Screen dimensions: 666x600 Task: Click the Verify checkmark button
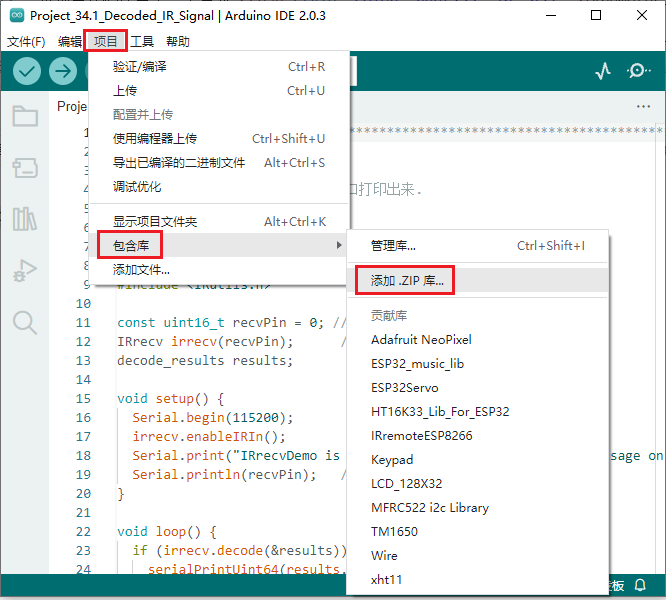[x=27, y=71]
